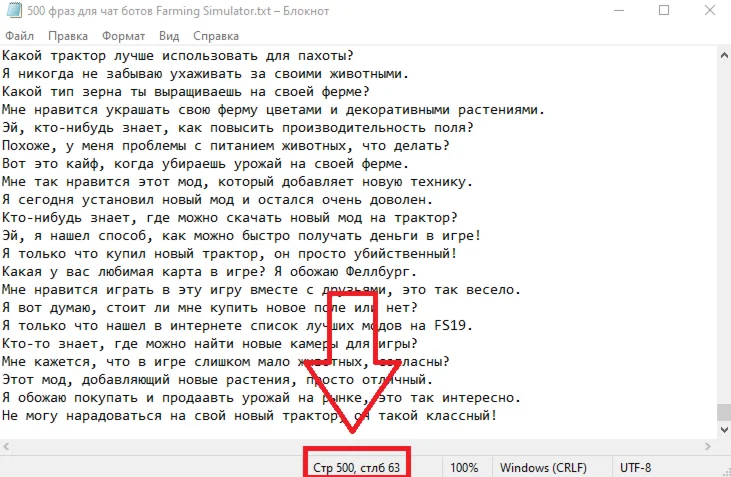Click status bar entry 'Стр 500, стлб 63'
This screenshot has width=731, height=477.
pos(356,467)
